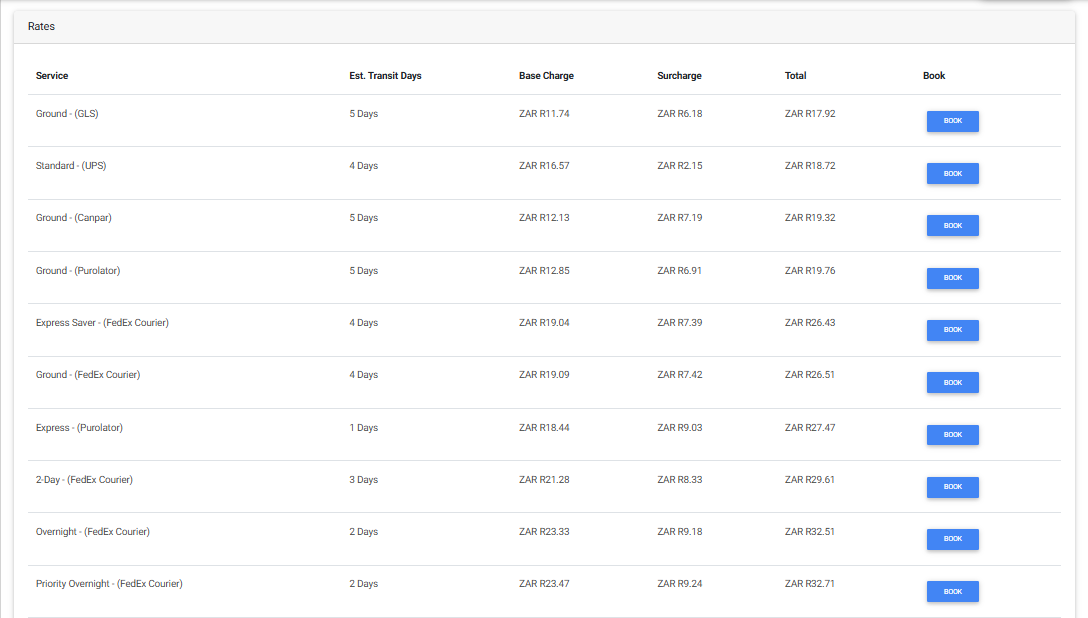Viewport: 1088px width, 618px height.
Task: Click the Priority Overnight ZAR R32.71 total
Action: click(810, 584)
